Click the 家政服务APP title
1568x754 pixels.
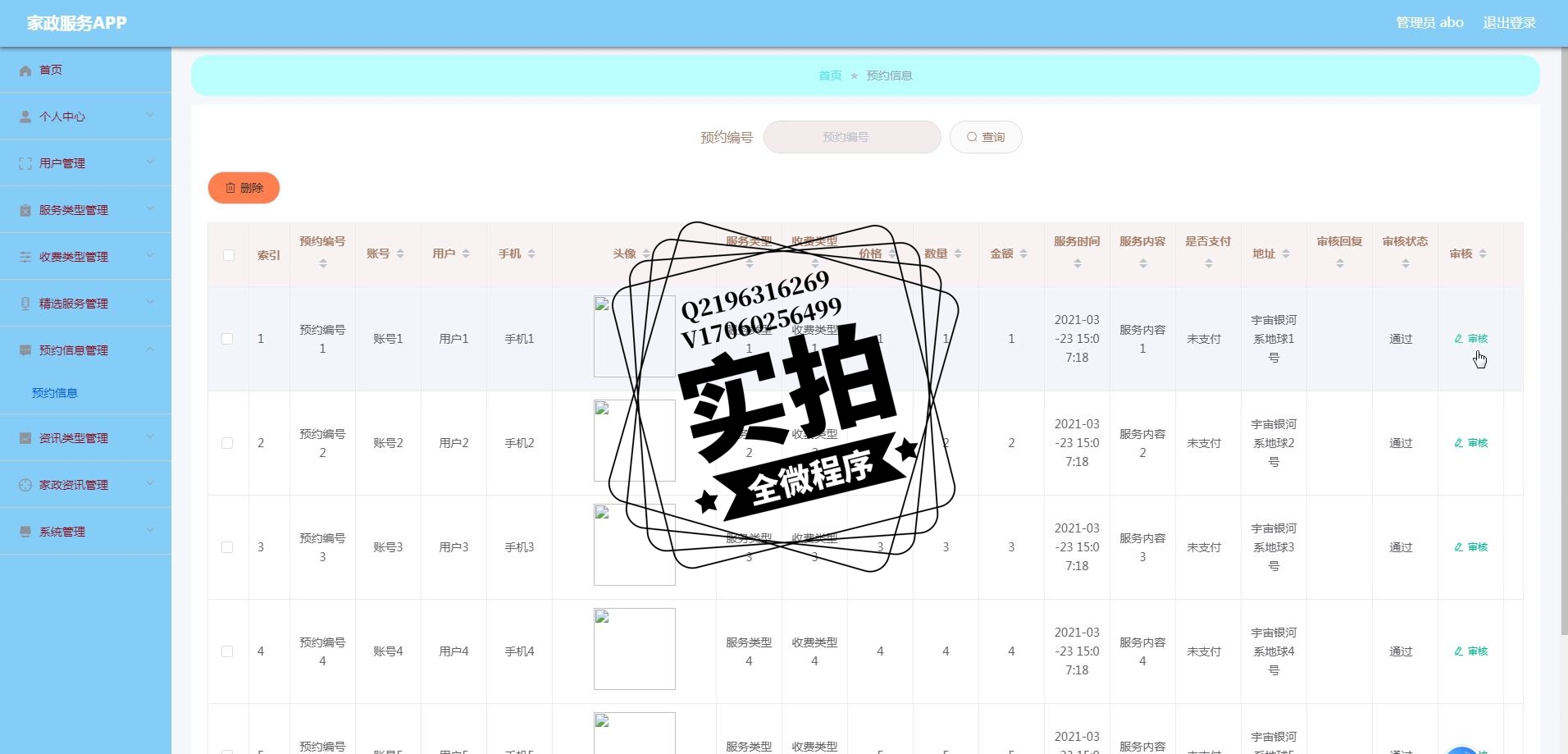[x=77, y=23]
